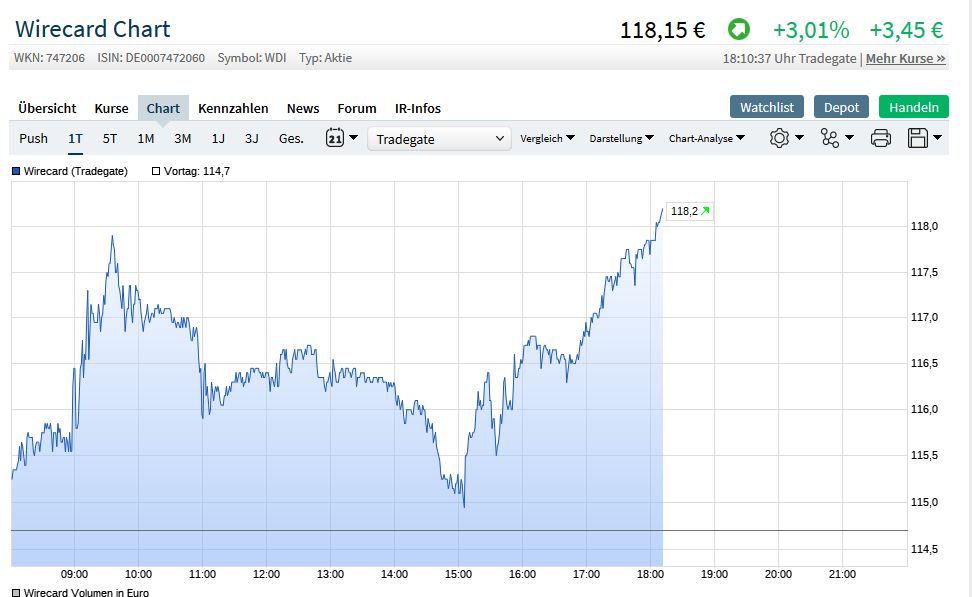Select the 3J time range
972x597 pixels.
[252, 138]
